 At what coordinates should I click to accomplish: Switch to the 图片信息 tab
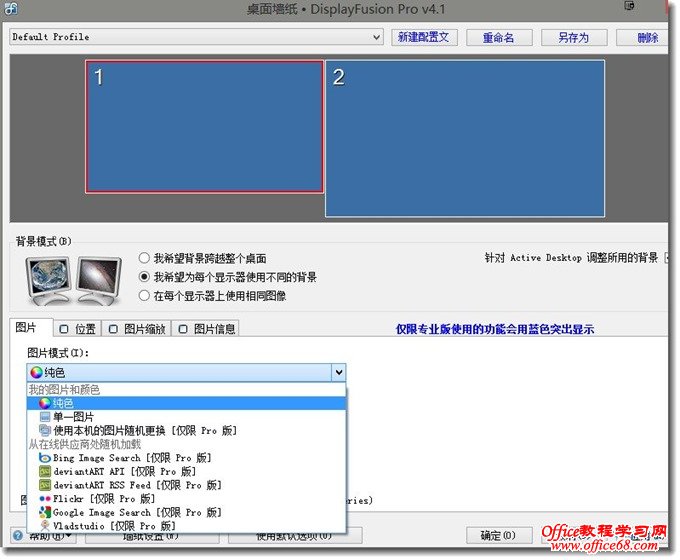point(207,329)
